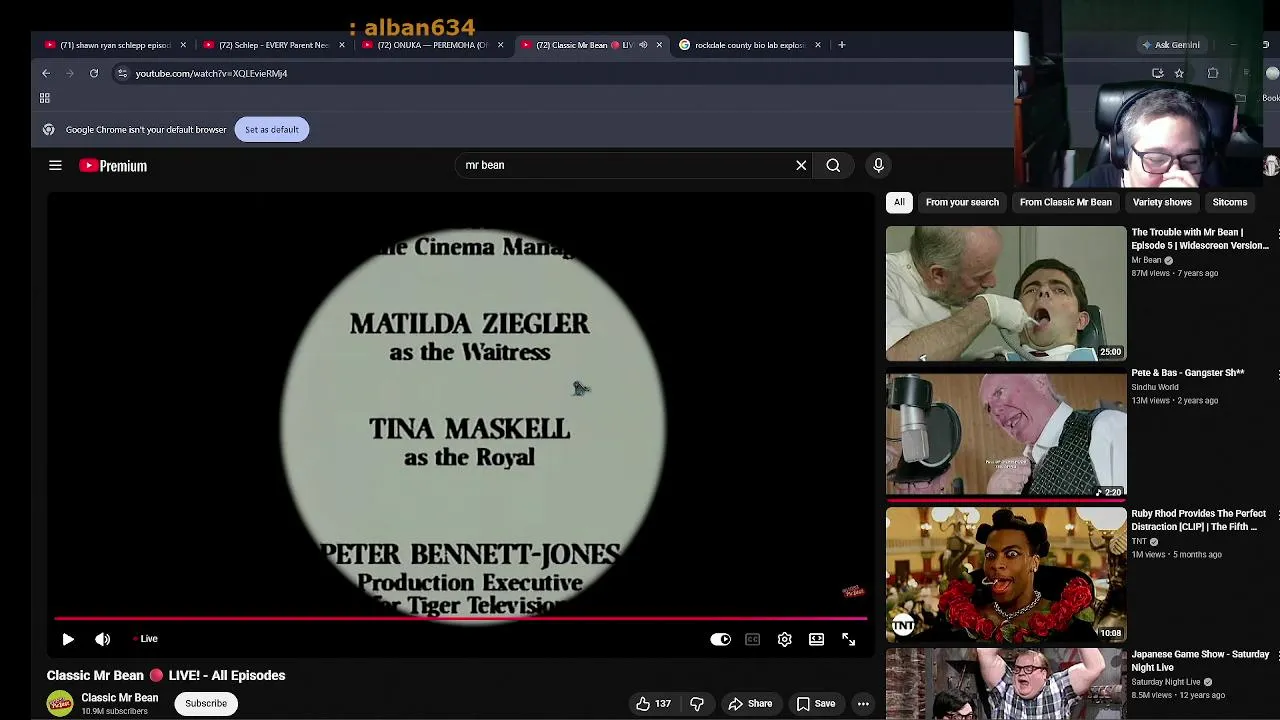
Task: Click 'Japanese Game Show - Saturday' title
Action: click(x=1200, y=661)
